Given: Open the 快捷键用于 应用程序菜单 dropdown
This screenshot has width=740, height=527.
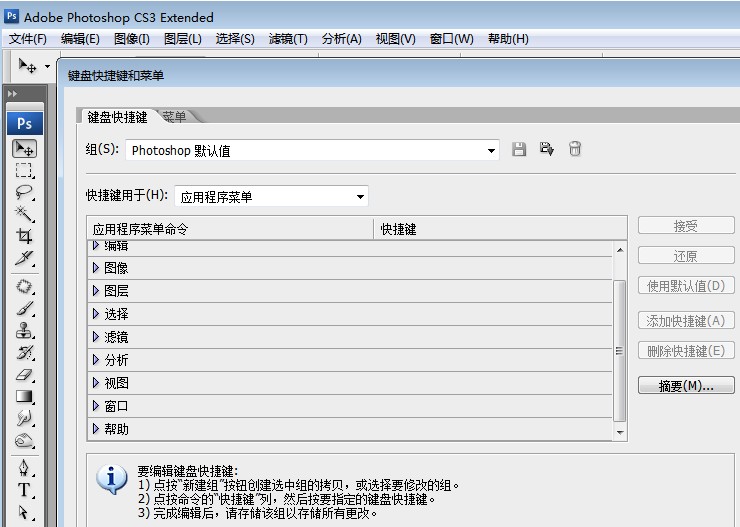Looking at the screenshot, I should point(271,196).
